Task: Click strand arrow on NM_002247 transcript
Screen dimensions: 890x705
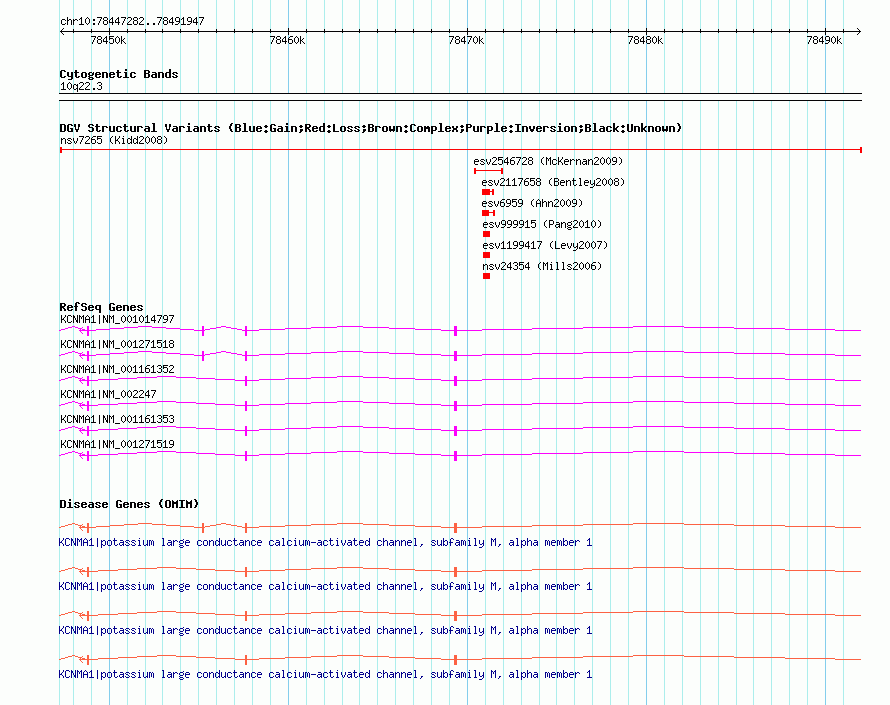Action: click(x=82, y=405)
